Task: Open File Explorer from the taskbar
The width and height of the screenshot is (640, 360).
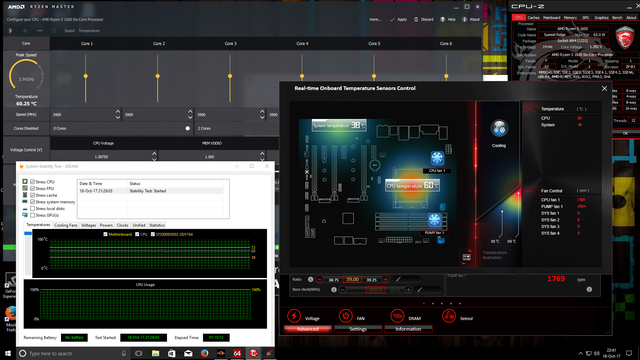Action: coord(156,353)
